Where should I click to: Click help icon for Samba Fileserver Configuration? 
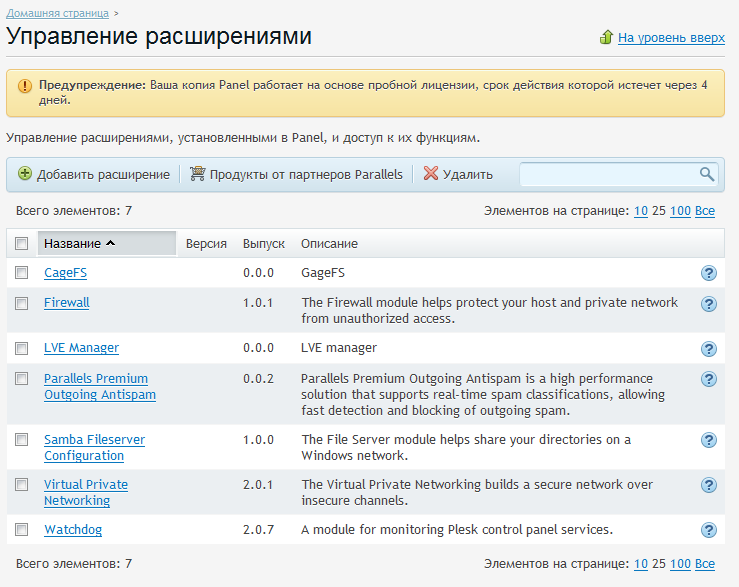coord(708,440)
